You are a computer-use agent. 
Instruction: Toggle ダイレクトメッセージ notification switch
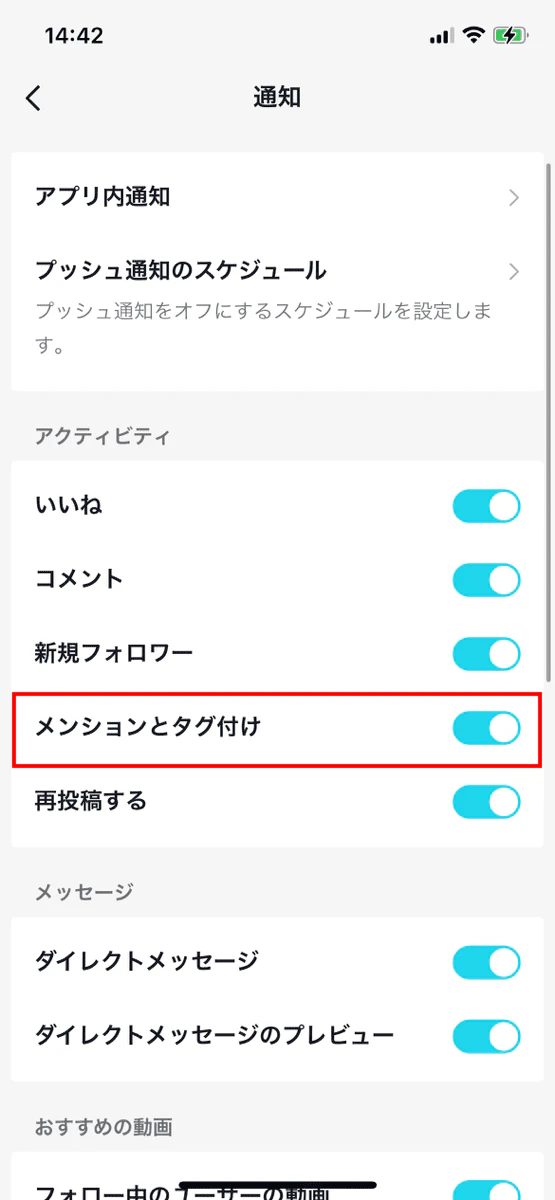pyautogui.click(x=487, y=963)
